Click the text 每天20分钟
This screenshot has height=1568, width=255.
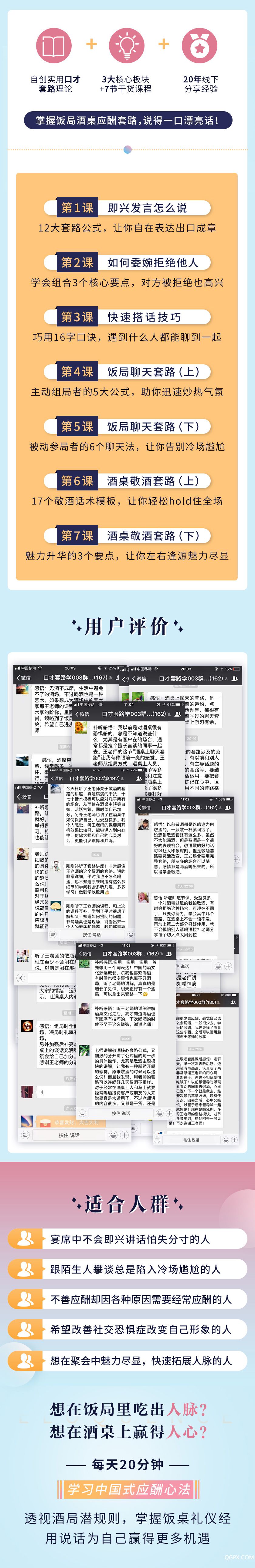127,1464
